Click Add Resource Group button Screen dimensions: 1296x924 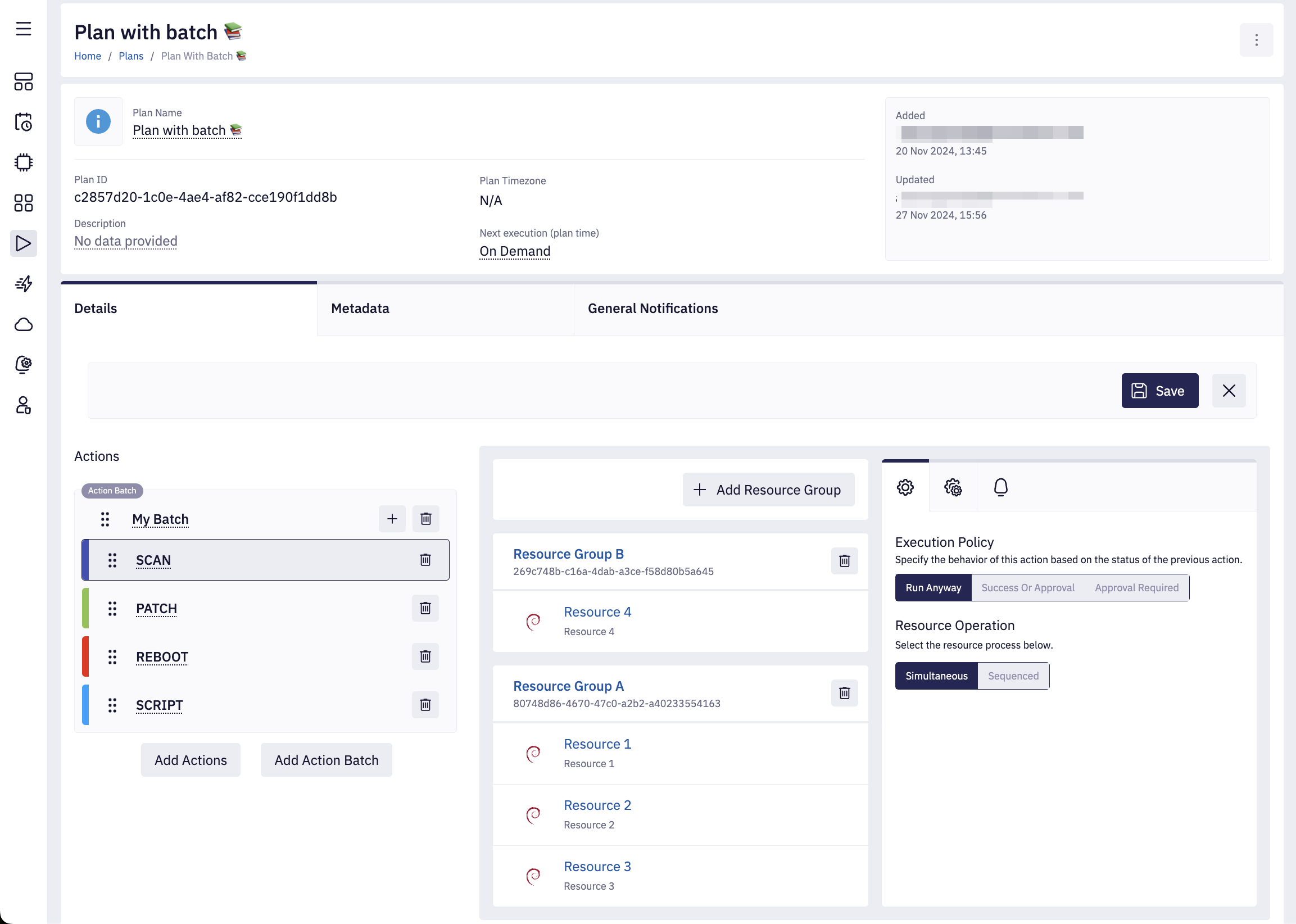click(x=768, y=490)
